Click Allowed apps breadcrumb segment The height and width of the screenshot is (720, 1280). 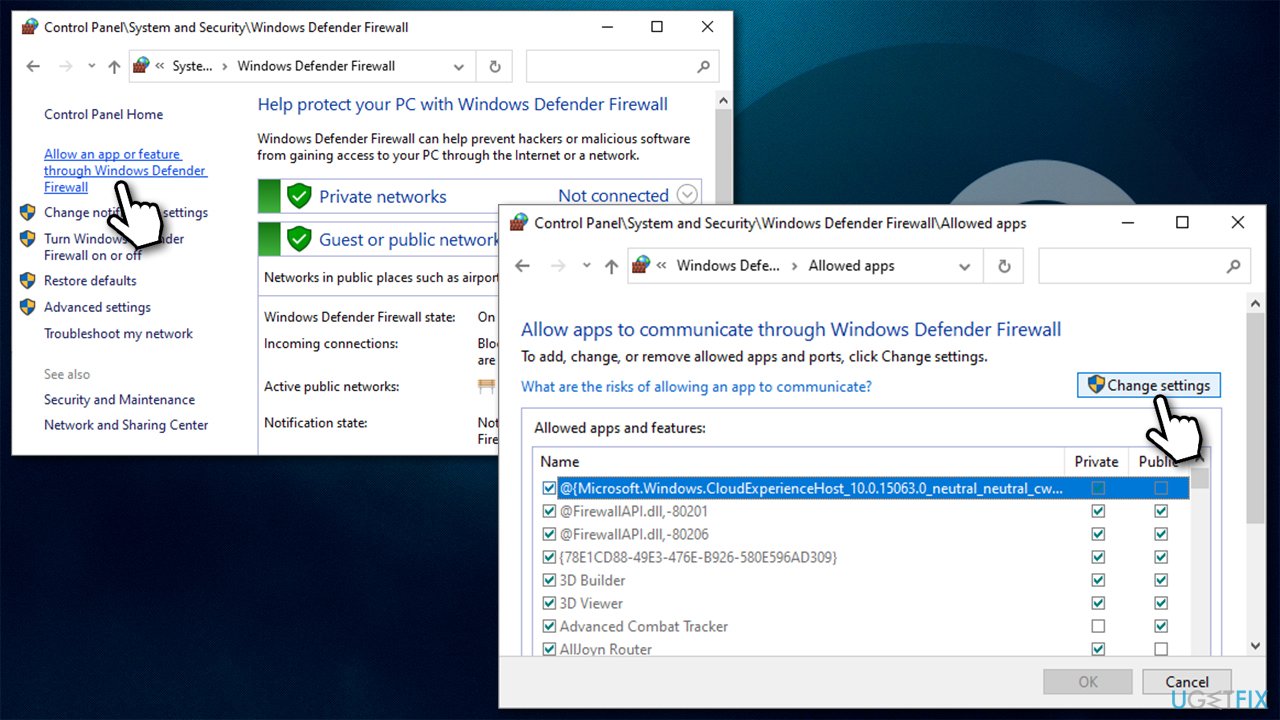851,266
